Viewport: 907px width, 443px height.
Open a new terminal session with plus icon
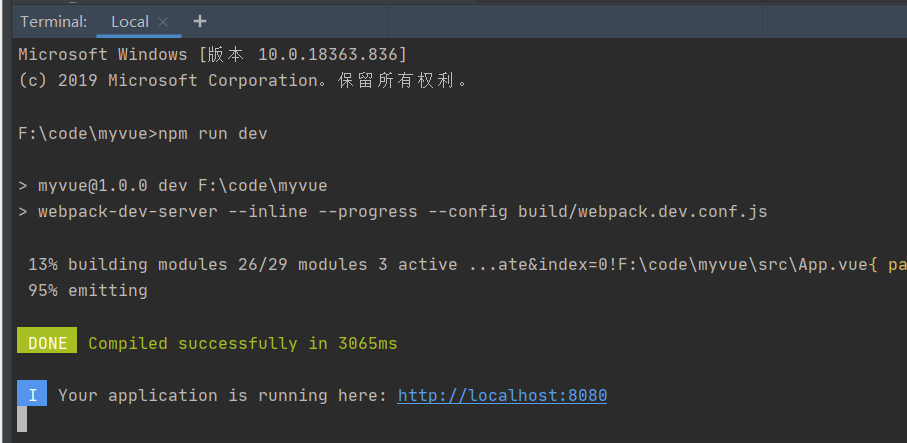tap(200, 21)
